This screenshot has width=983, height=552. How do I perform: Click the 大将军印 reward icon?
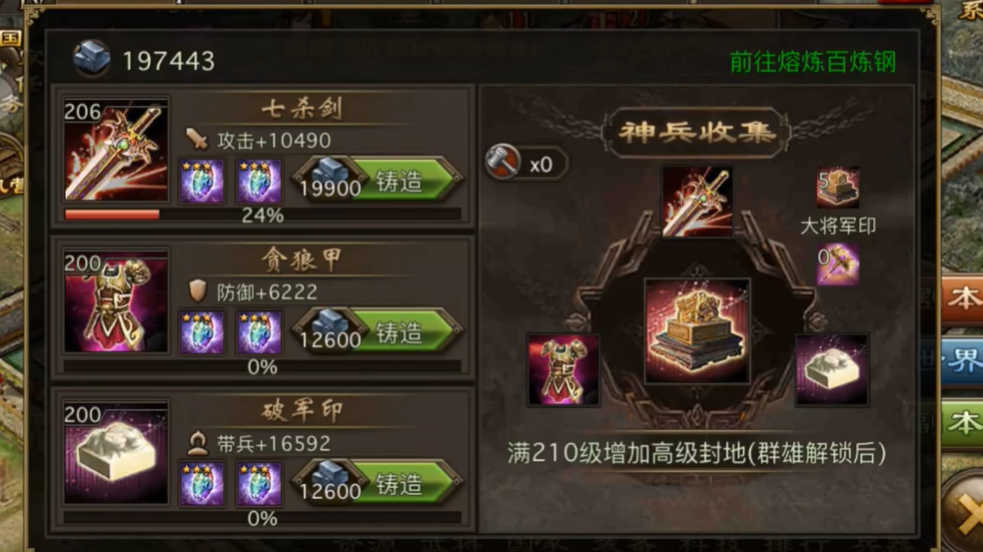pyautogui.click(x=838, y=187)
